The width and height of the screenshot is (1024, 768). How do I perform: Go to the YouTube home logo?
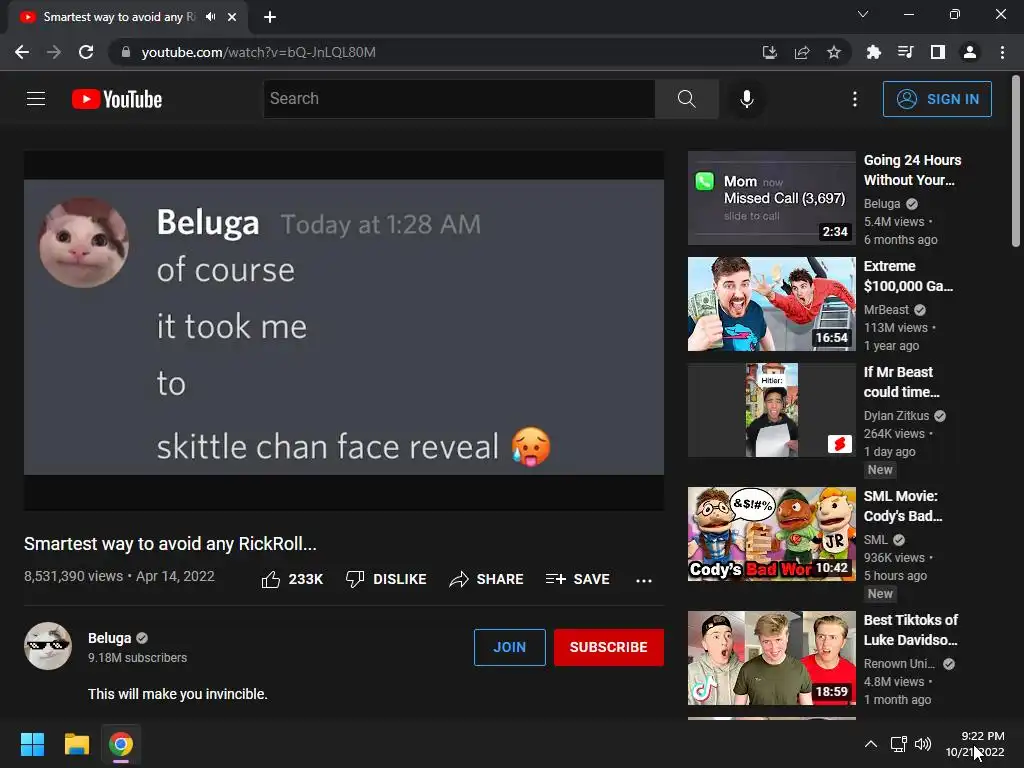(x=117, y=99)
